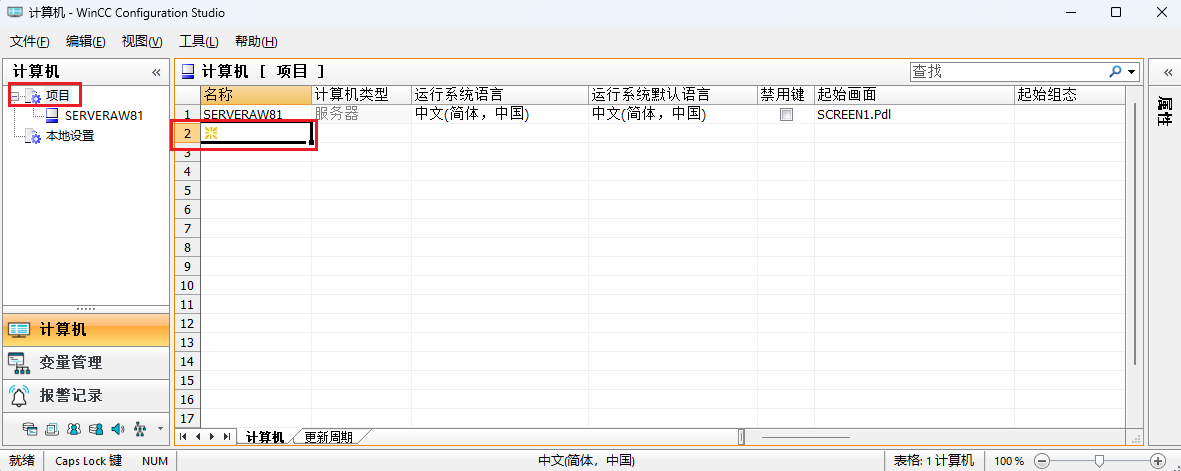The width and height of the screenshot is (1181, 471).
Task: Select the 运行系统默认语言 column header
Action: 673,94
